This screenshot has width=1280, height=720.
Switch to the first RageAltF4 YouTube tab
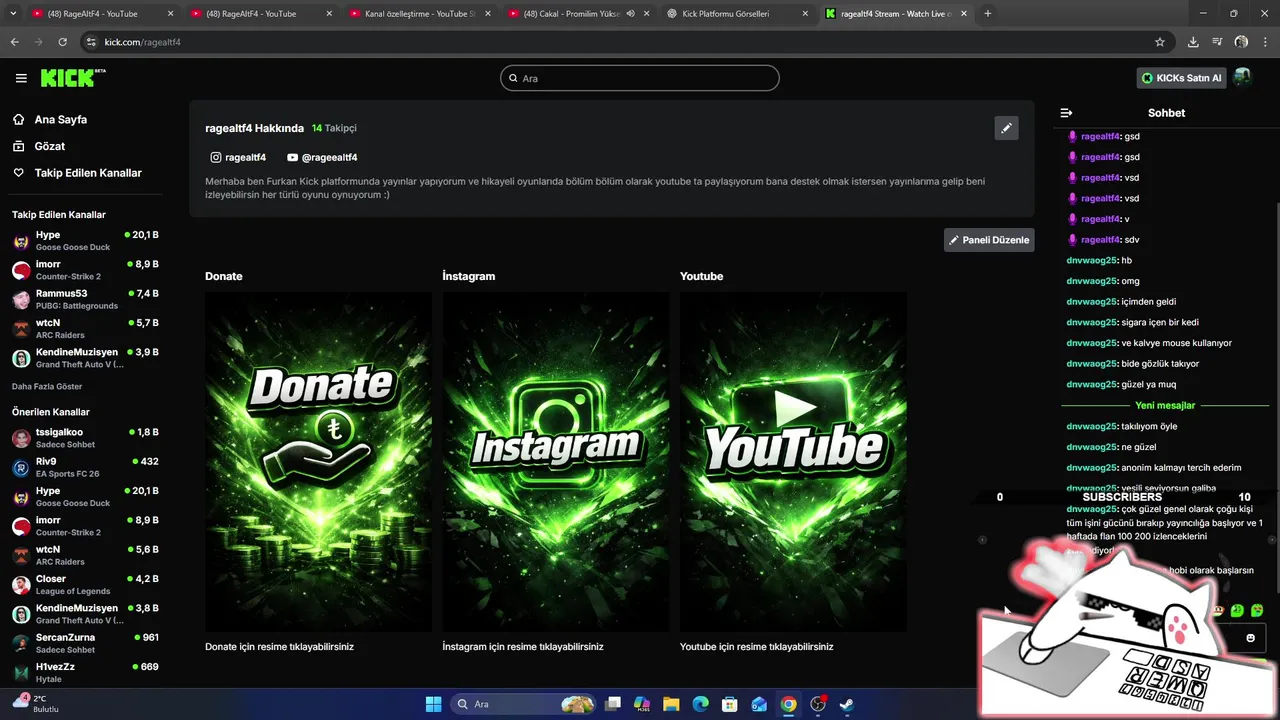click(x=100, y=14)
